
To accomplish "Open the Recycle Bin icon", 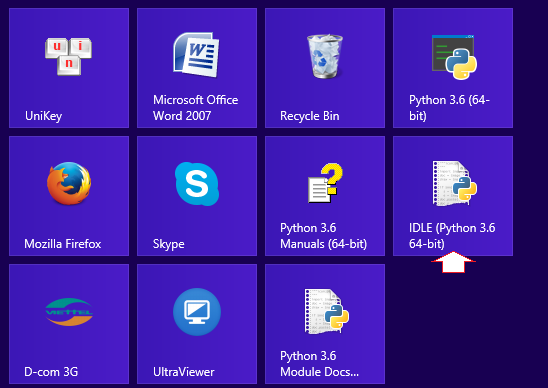I will (325, 56).
